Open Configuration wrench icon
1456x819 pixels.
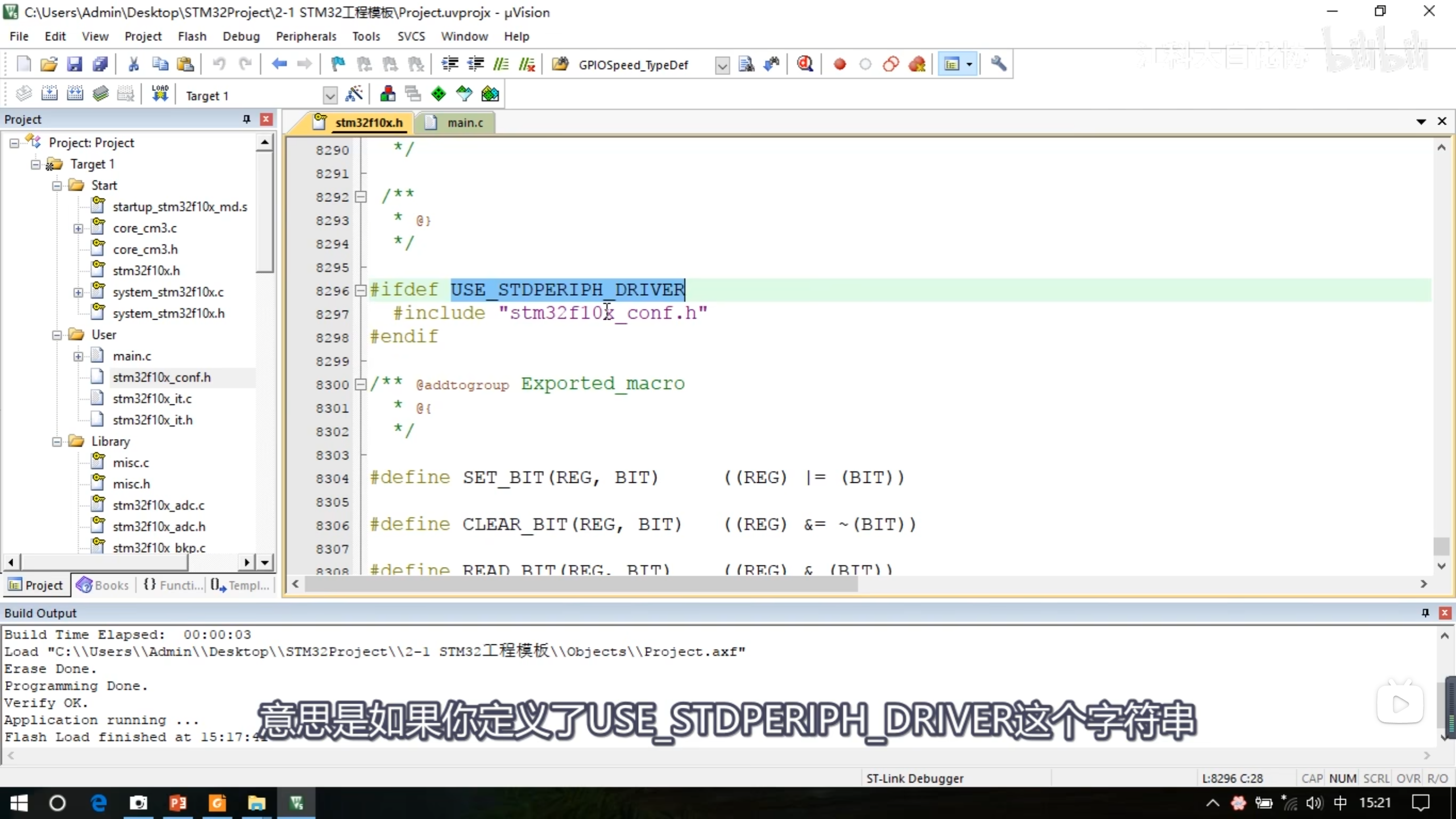[x=999, y=64]
